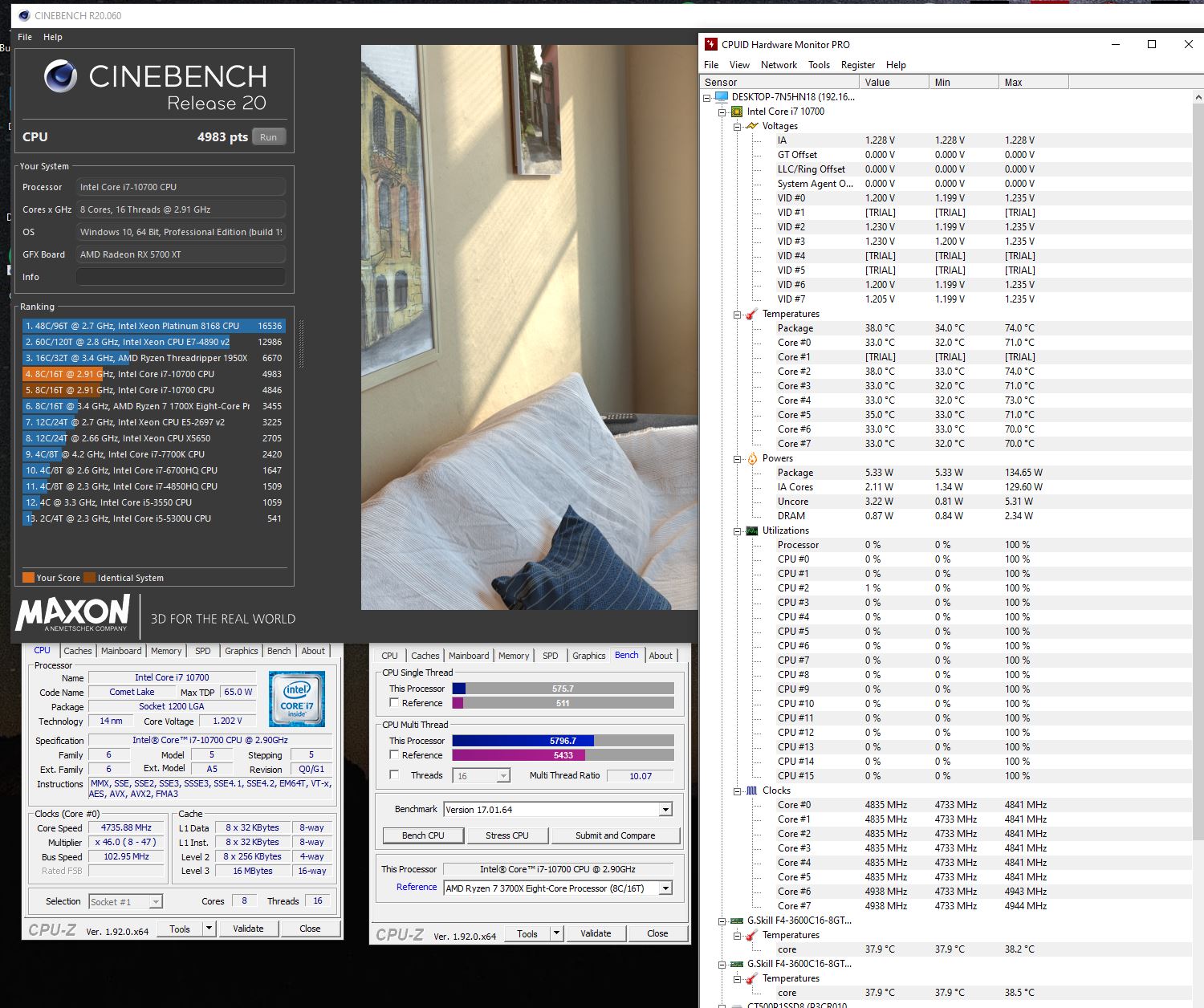Select the Intel Core i7 10700 chip icon

[737, 112]
